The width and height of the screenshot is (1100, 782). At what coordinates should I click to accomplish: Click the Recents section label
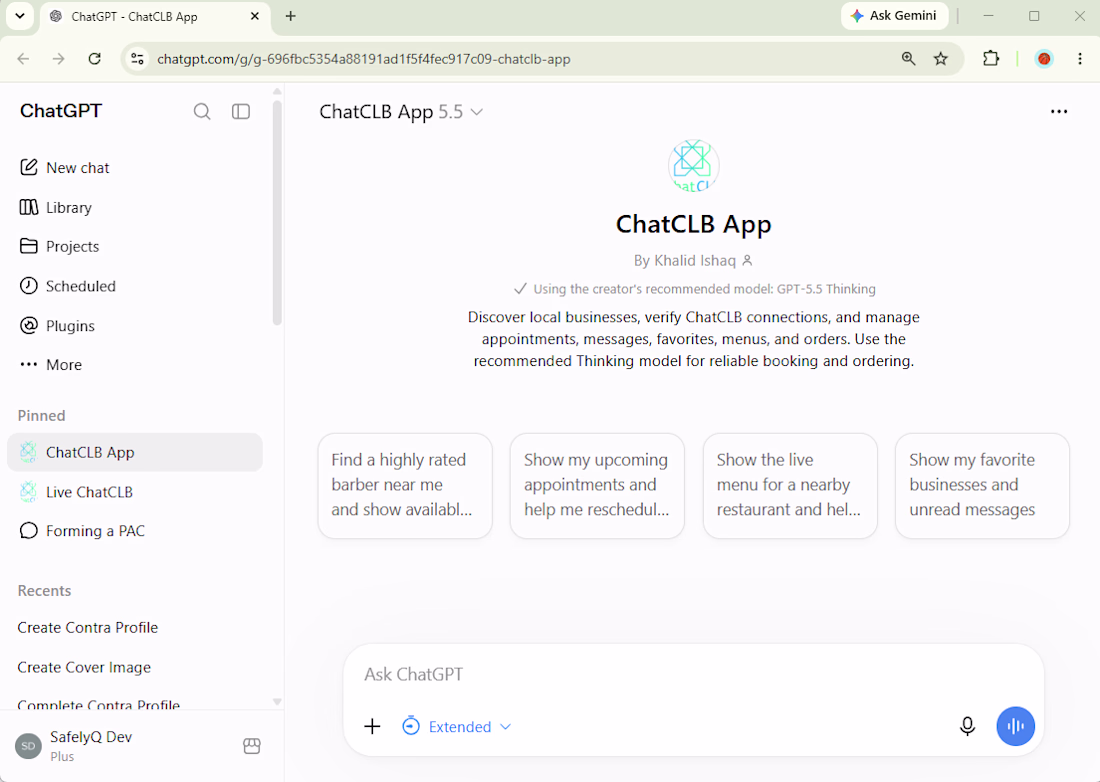pos(44,591)
